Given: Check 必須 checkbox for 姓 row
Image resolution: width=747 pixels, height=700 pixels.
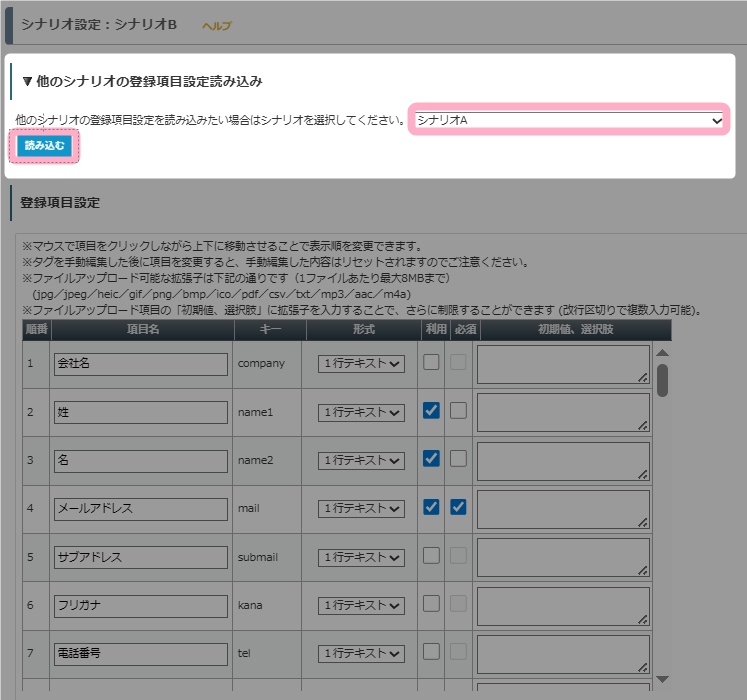Looking at the screenshot, I should point(458,410).
